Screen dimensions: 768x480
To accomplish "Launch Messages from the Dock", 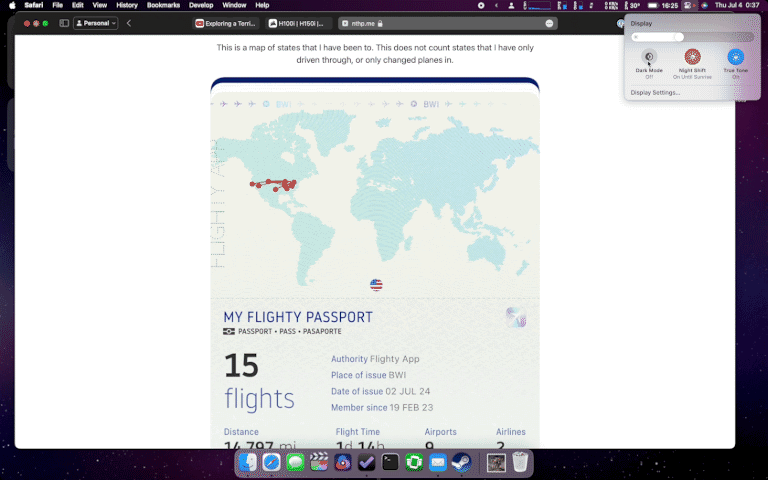I will (x=296, y=462).
